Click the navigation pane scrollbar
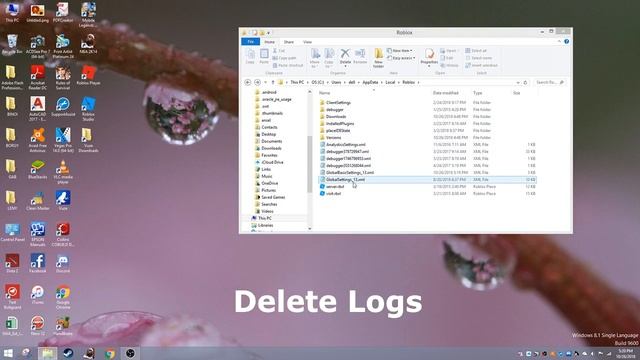The width and height of the screenshot is (640, 360). [310, 163]
